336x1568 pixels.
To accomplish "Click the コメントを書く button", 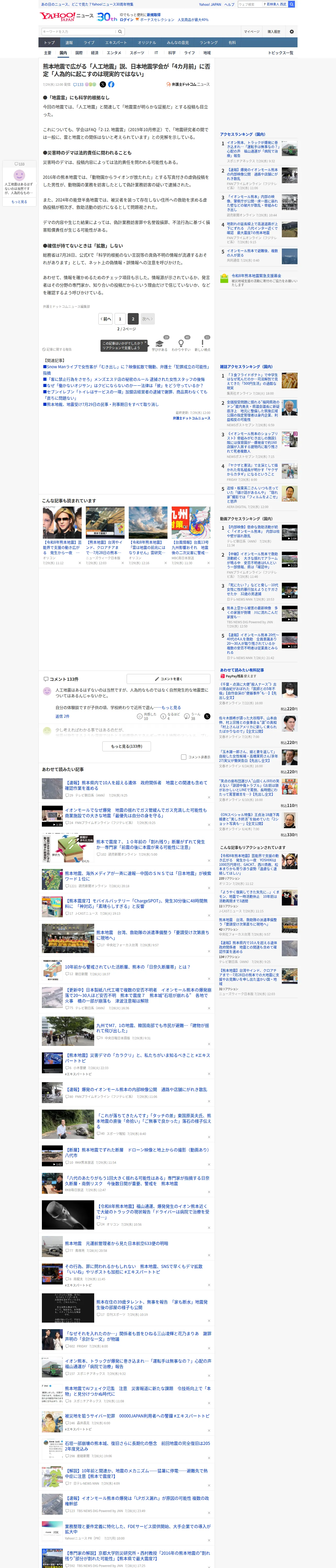I will (x=168, y=679).
